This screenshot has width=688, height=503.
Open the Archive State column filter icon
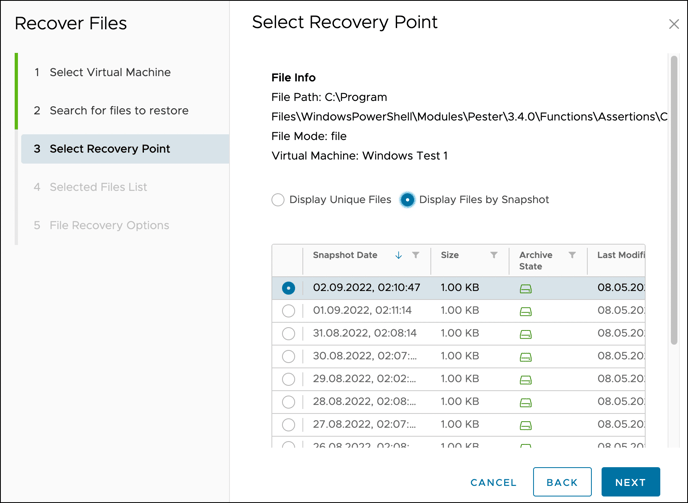click(x=572, y=255)
